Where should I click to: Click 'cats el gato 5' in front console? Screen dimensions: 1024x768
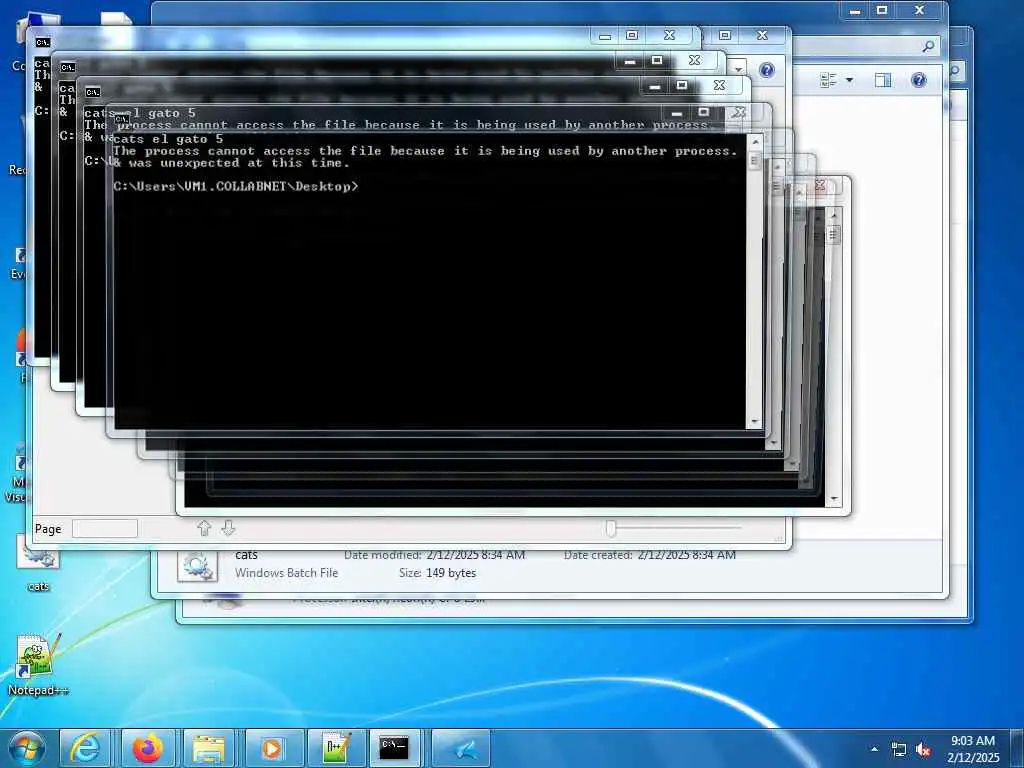pyautogui.click(x=168, y=139)
